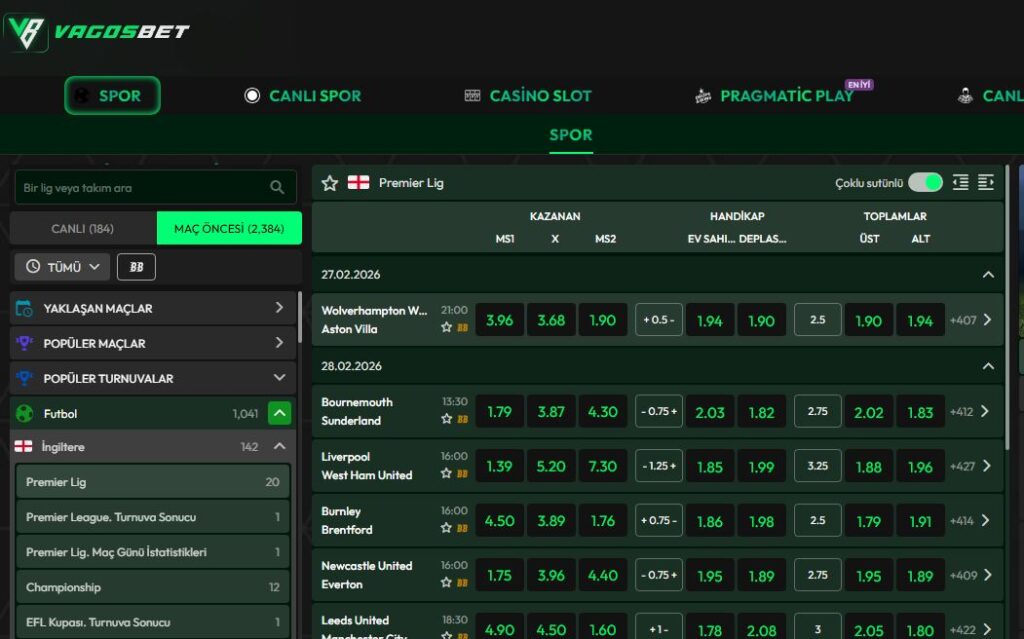Open the Spor main tab

click(x=112, y=95)
